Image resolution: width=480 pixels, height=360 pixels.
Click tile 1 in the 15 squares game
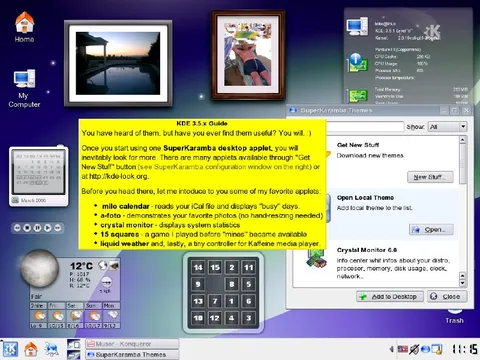[x=232, y=301]
